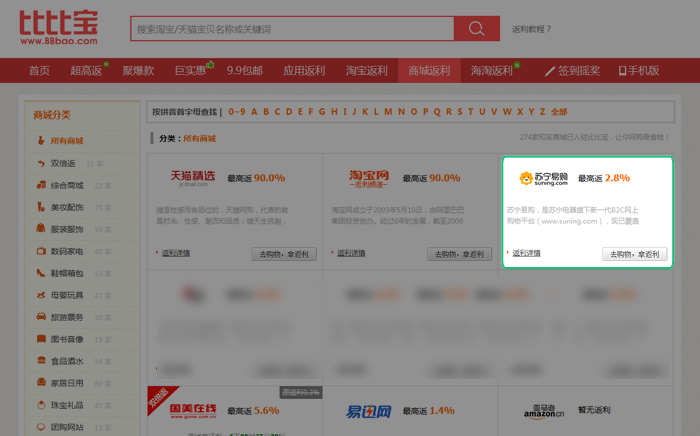Select the 商城返利 nav tab
This screenshot has width=700, height=436.
[429, 71]
